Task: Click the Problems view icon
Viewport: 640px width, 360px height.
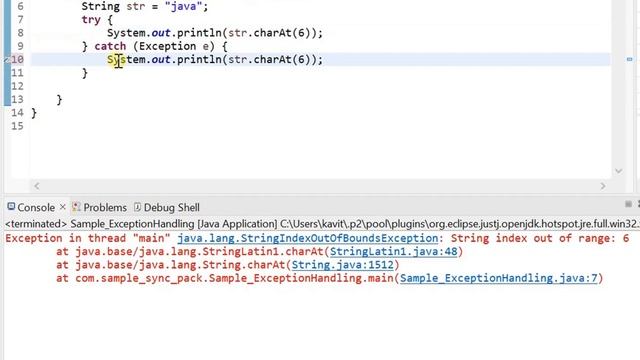Action: [76, 207]
